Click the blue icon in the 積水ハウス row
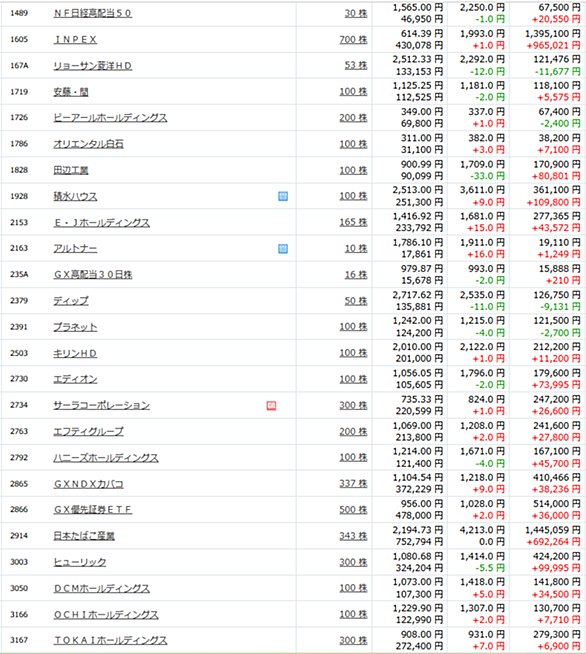 [283, 196]
